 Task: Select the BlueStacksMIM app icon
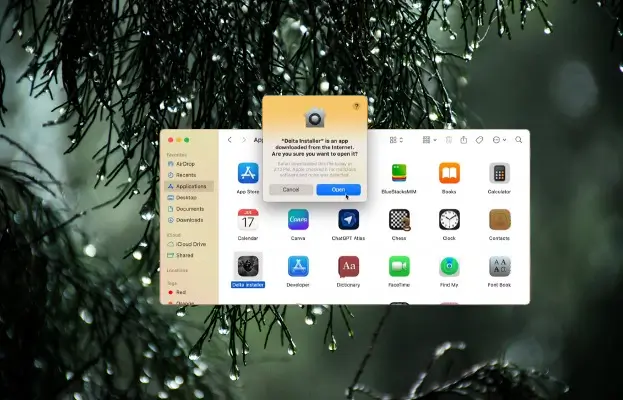pyautogui.click(x=399, y=173)
